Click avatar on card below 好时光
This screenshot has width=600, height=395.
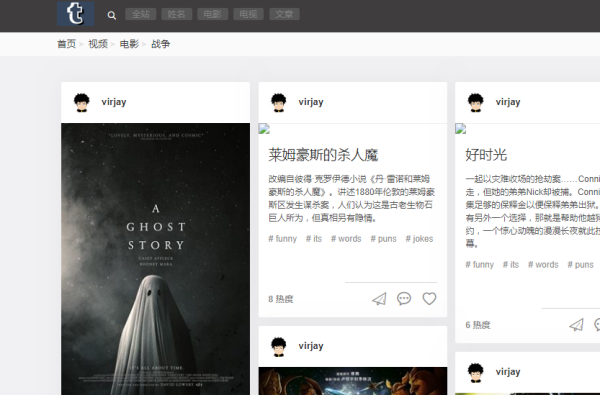pyautogui.click(x=476, y=373)
